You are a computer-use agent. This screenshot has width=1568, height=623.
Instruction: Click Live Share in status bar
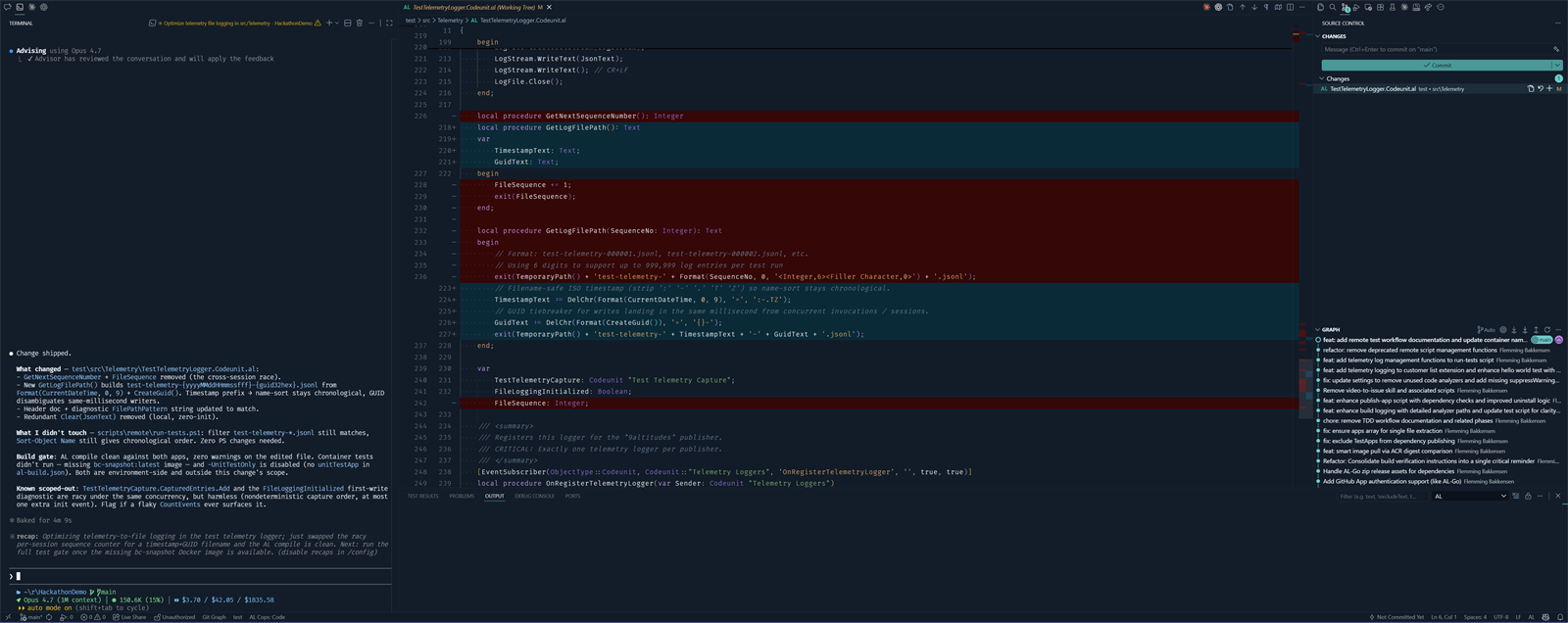point(129,617)
